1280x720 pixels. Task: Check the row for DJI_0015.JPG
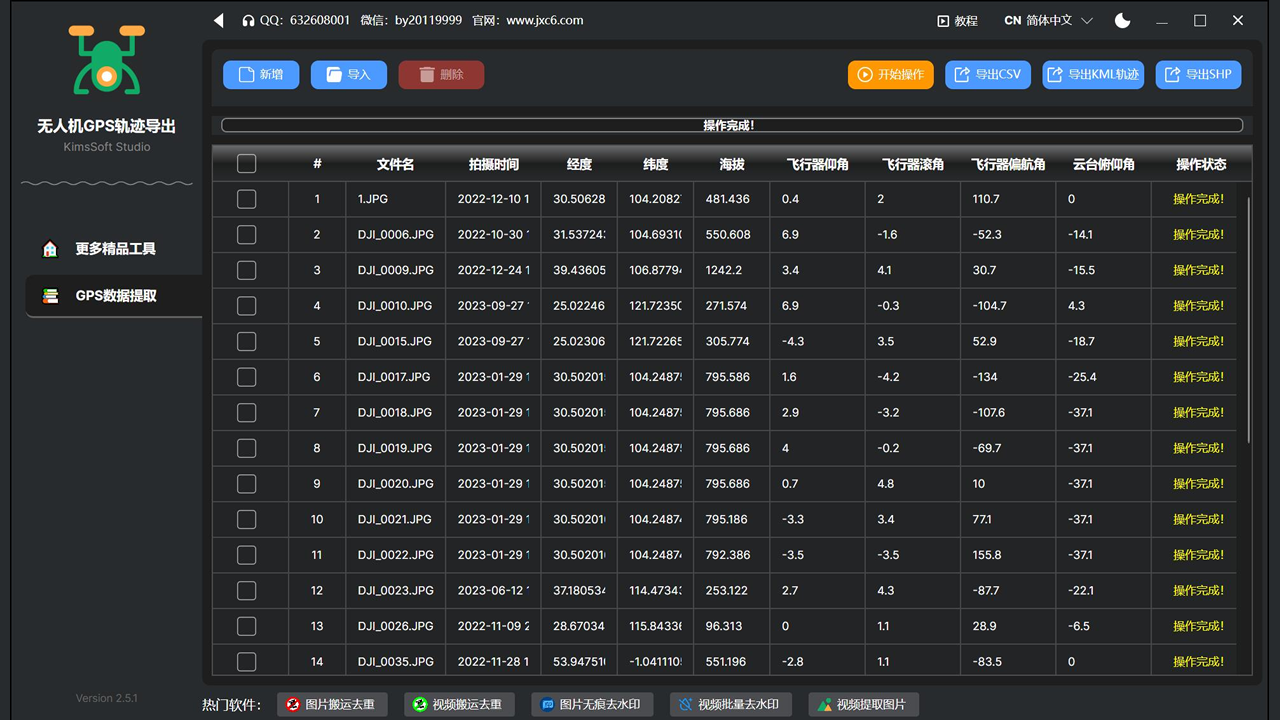pos(247,341)
